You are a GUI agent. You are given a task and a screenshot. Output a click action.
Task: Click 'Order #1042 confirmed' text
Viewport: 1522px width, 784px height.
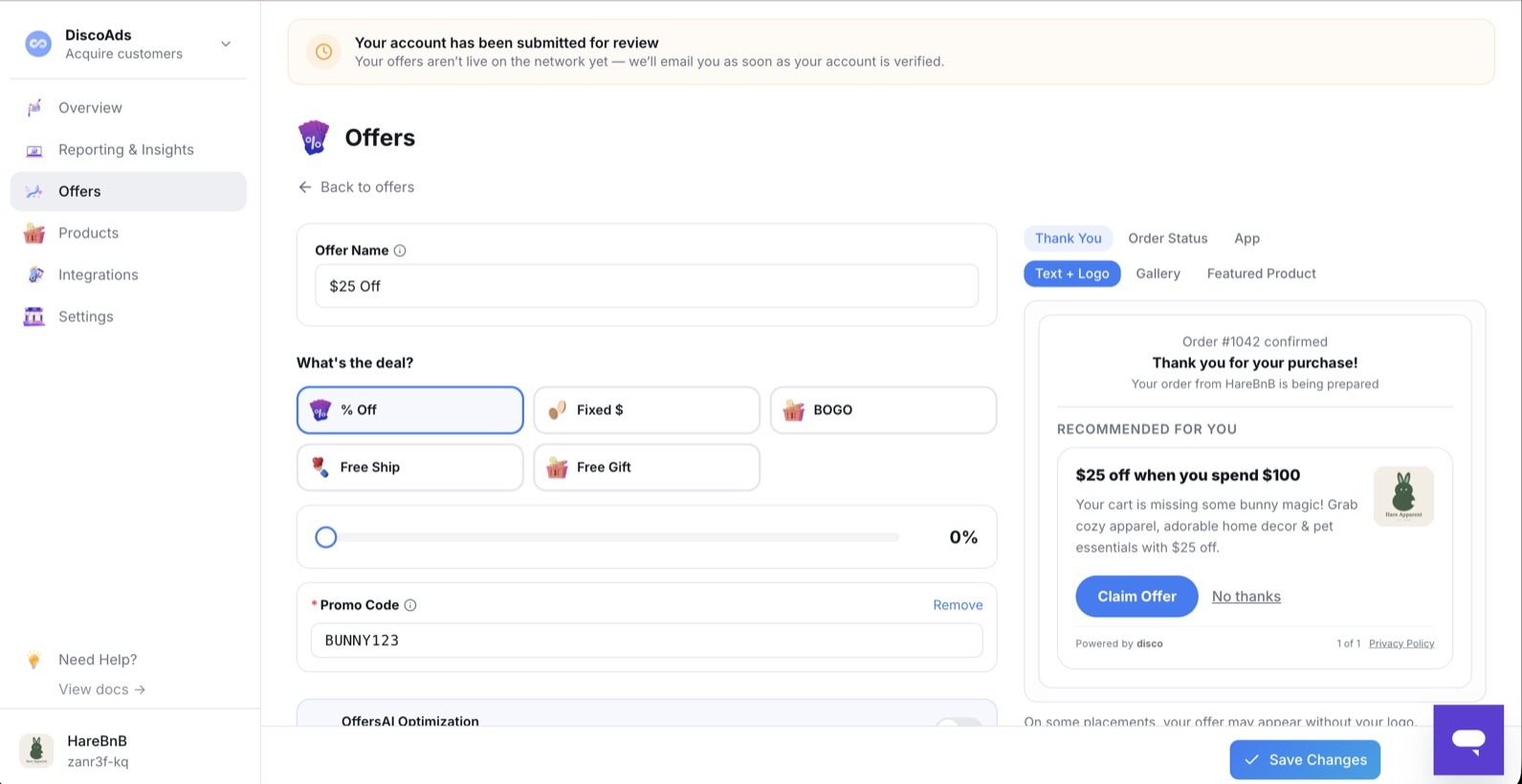coord(1254,341)
